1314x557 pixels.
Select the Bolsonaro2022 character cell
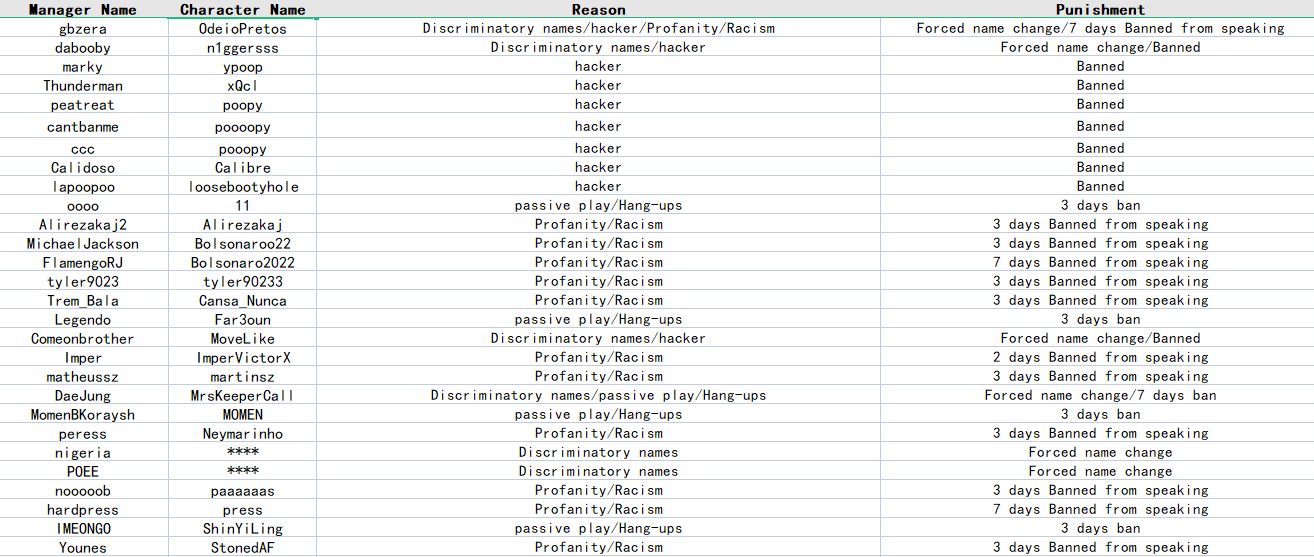(243, 262)
